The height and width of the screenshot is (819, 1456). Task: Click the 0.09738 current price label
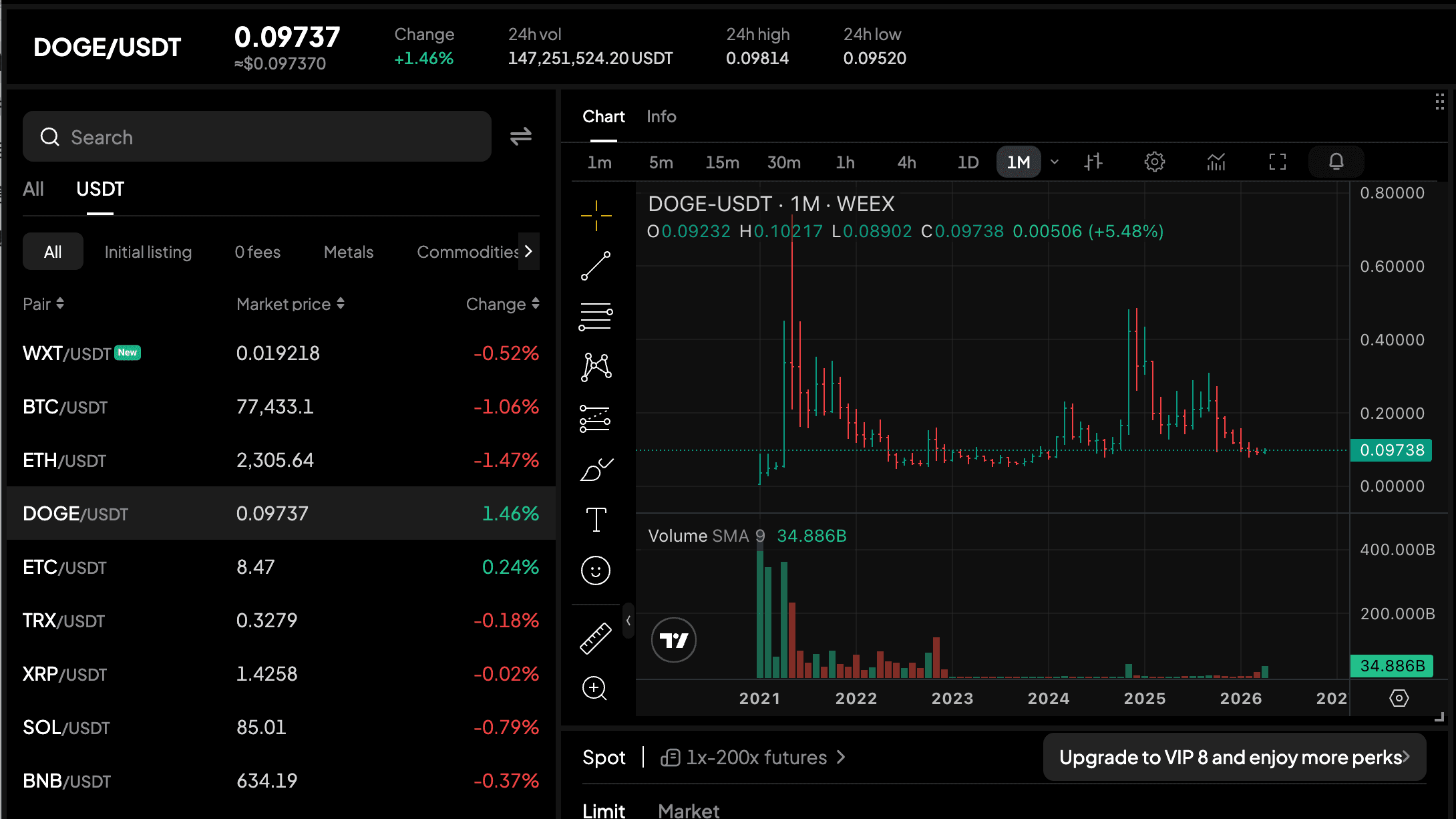(1392, 450)
